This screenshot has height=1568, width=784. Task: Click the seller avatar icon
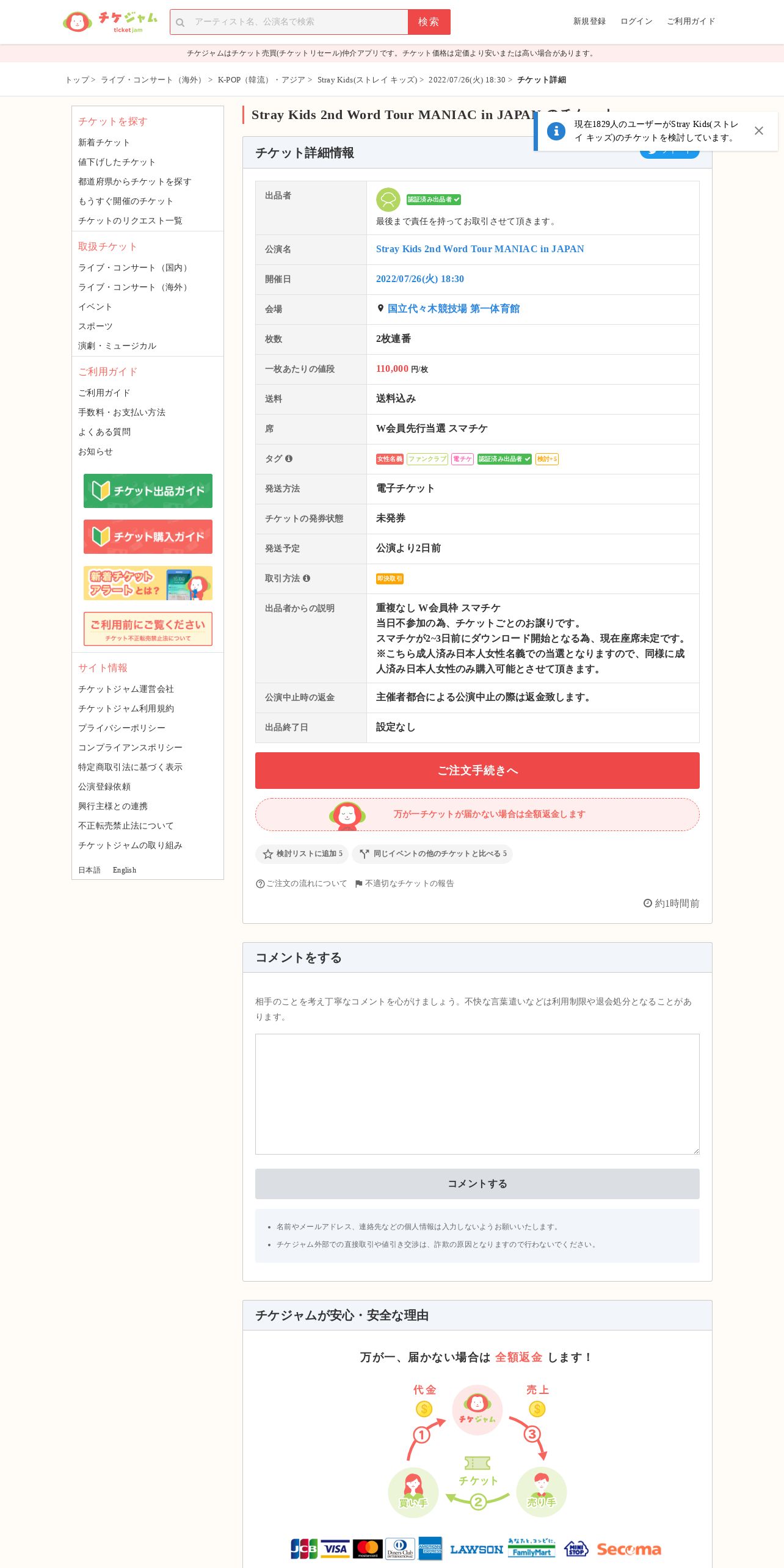[x=388, y=200]
